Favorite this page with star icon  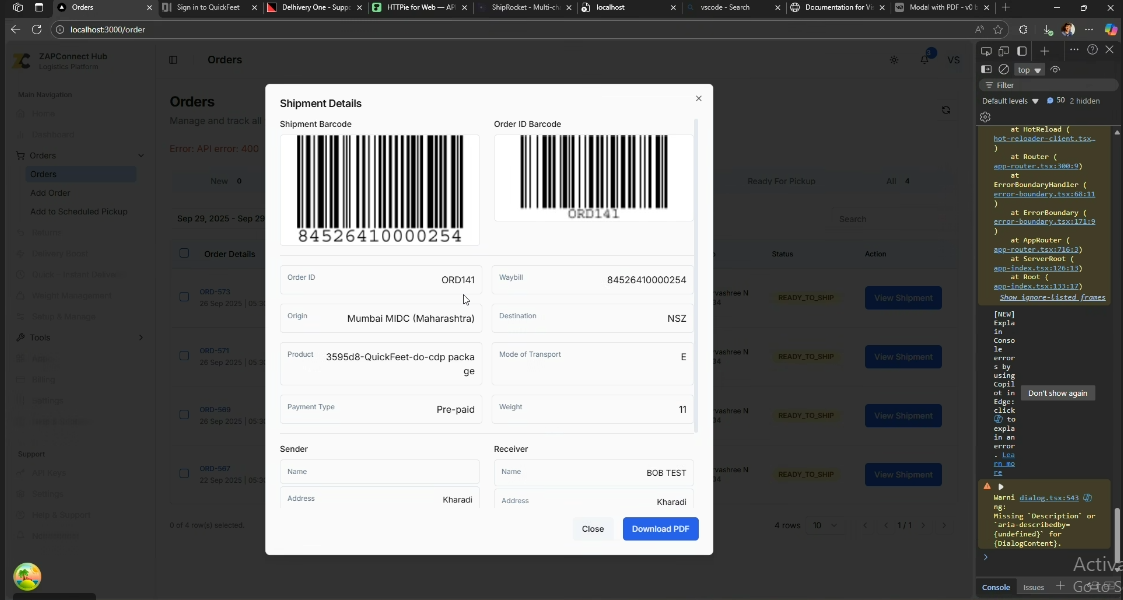point(998,30)
